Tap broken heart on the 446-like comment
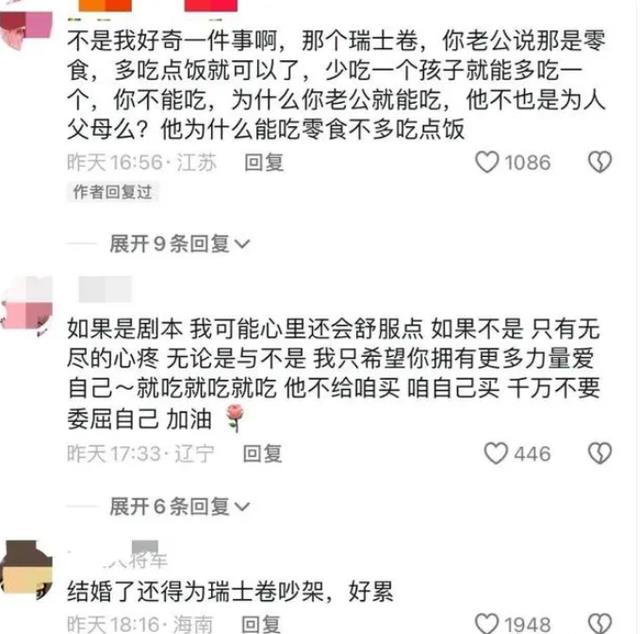Screen dimensions: 640x634 (600, 454)
